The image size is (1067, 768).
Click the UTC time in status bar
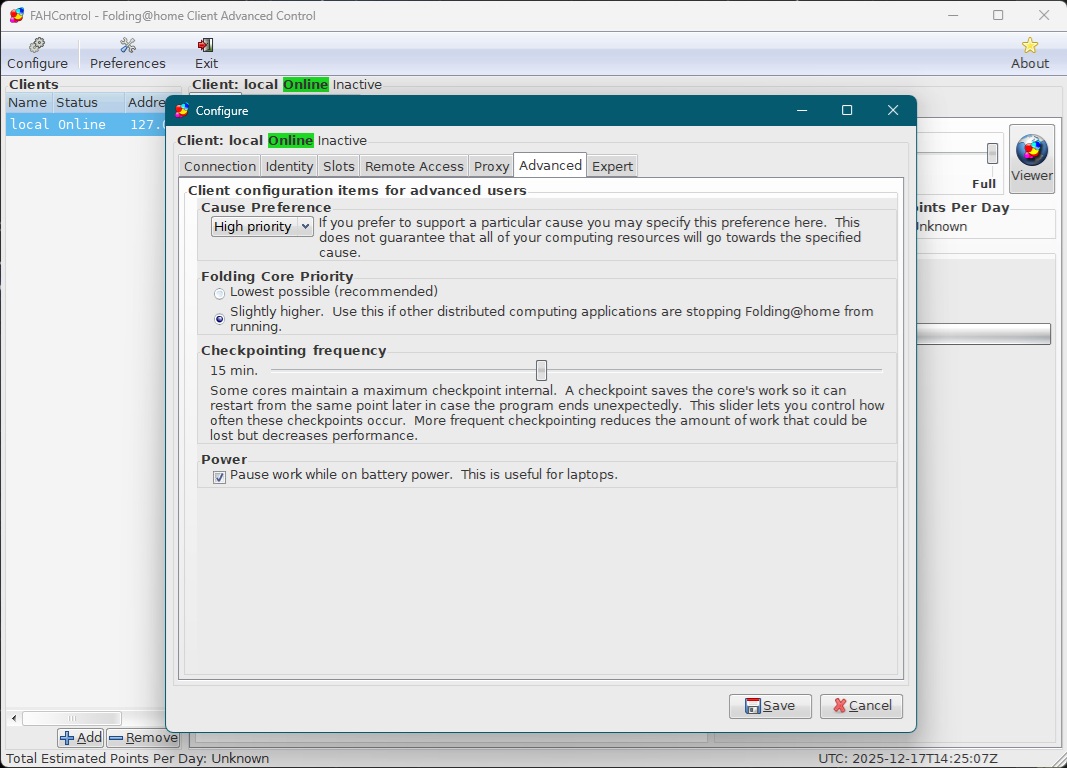coord(908,758)
